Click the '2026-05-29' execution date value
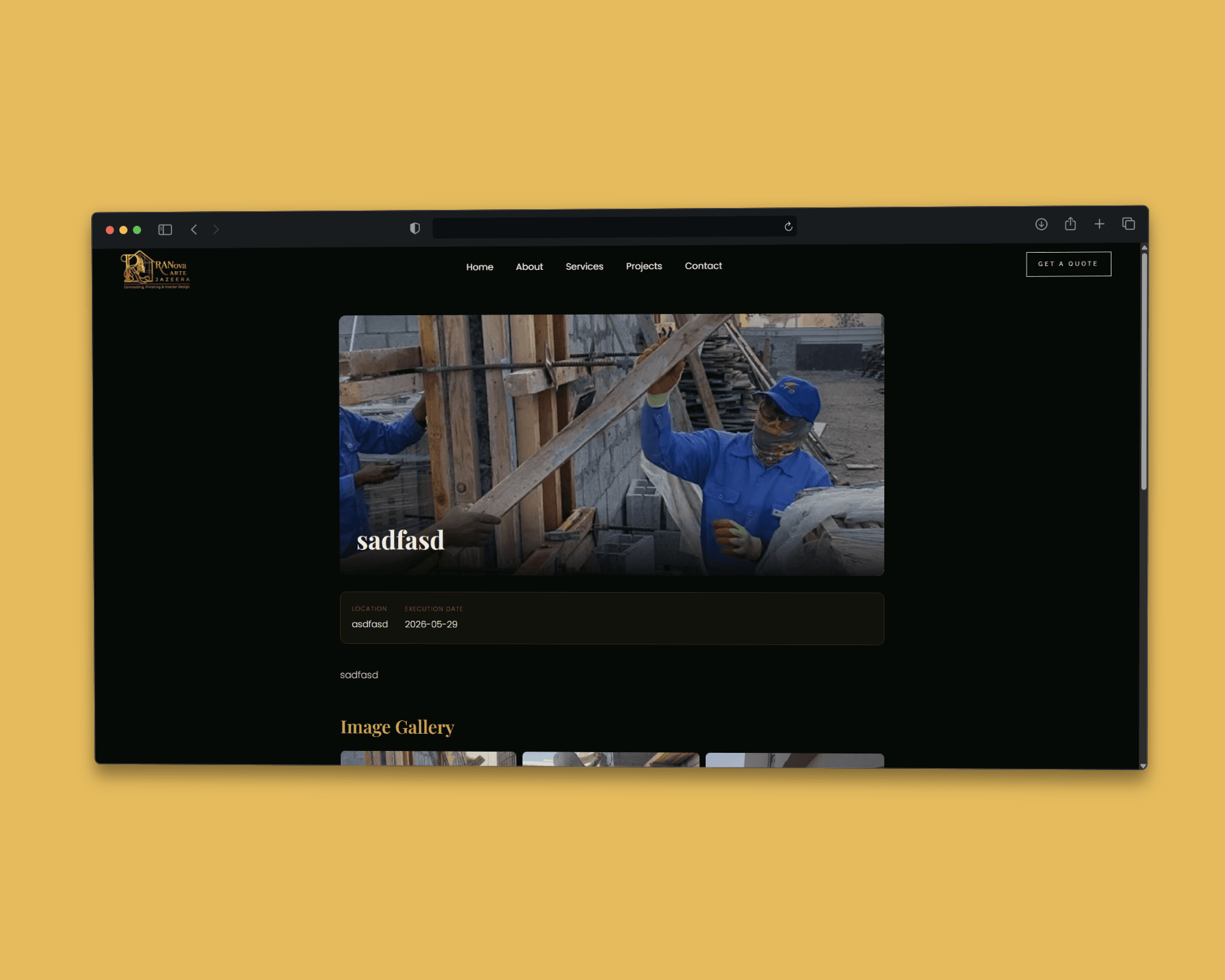Screen dimensions: 1225x980 point(431,624)
